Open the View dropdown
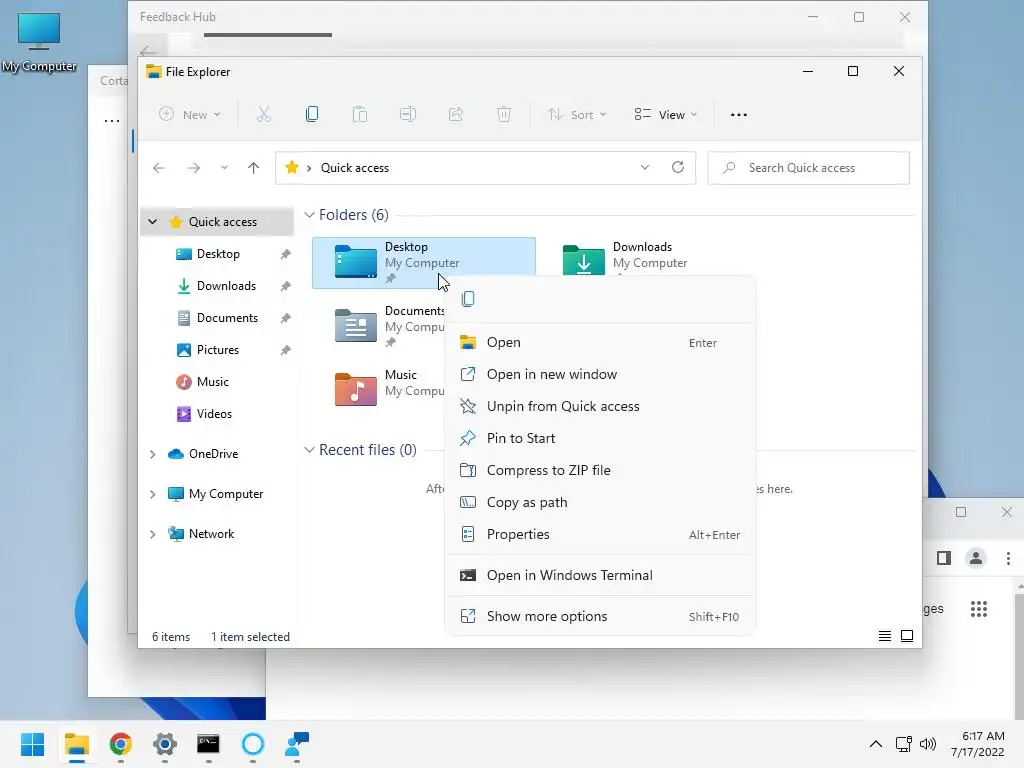 point(665,115)
